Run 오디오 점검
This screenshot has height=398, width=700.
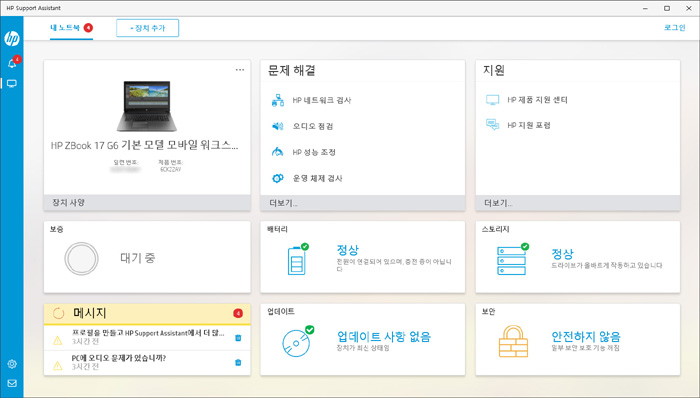point(312,126)
